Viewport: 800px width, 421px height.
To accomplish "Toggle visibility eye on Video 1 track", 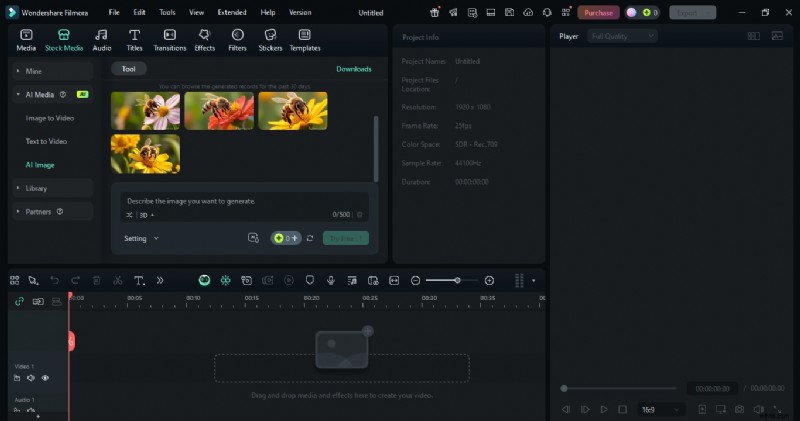I will click(x=45, y=378).
